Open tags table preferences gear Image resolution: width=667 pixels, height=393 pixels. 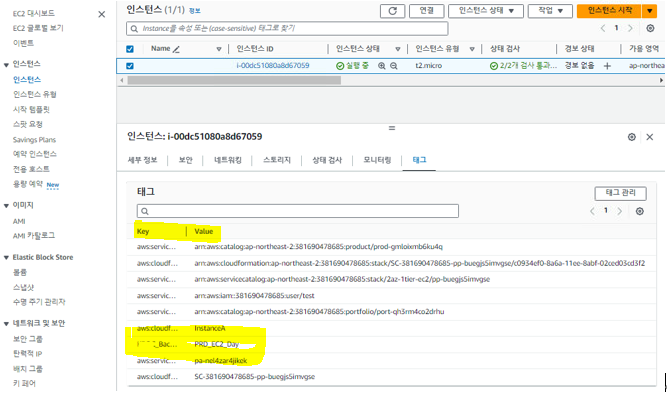[639, 211]
